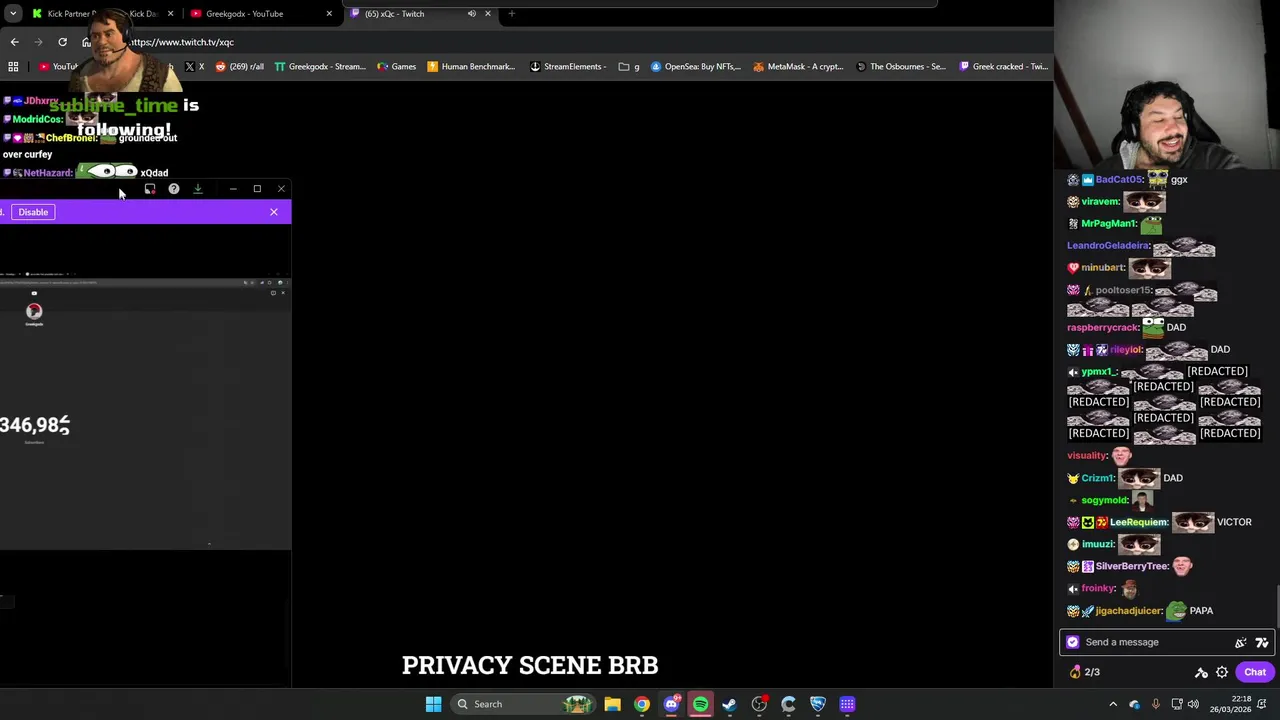Open the Human Benchmark bookmark
Viewport: 1280px width, 720px height.
(x=471, y=66)
